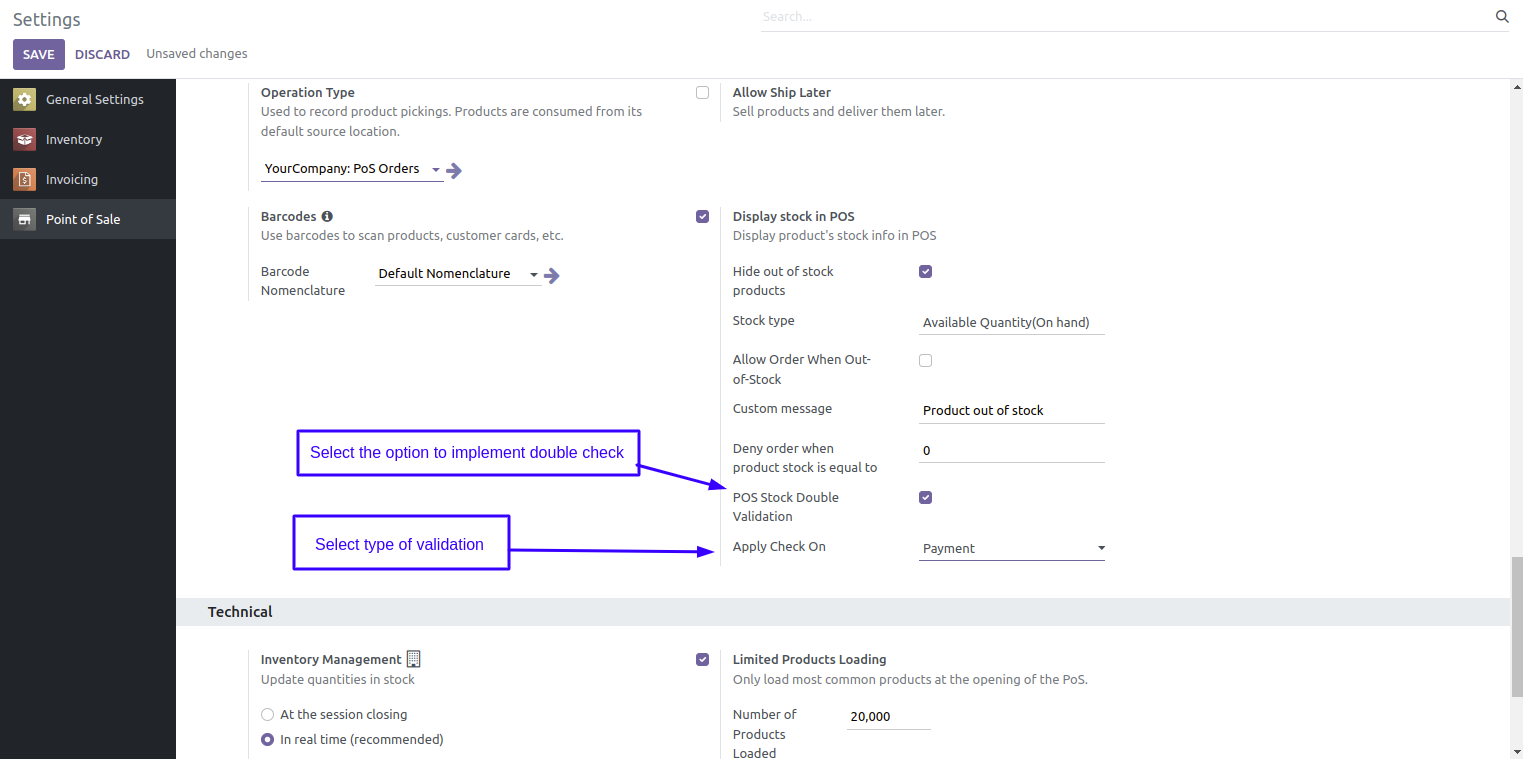Open the Apply Check On dropdown
The height and width of the screenshot is (759, 1523).
click(1011, 548)
